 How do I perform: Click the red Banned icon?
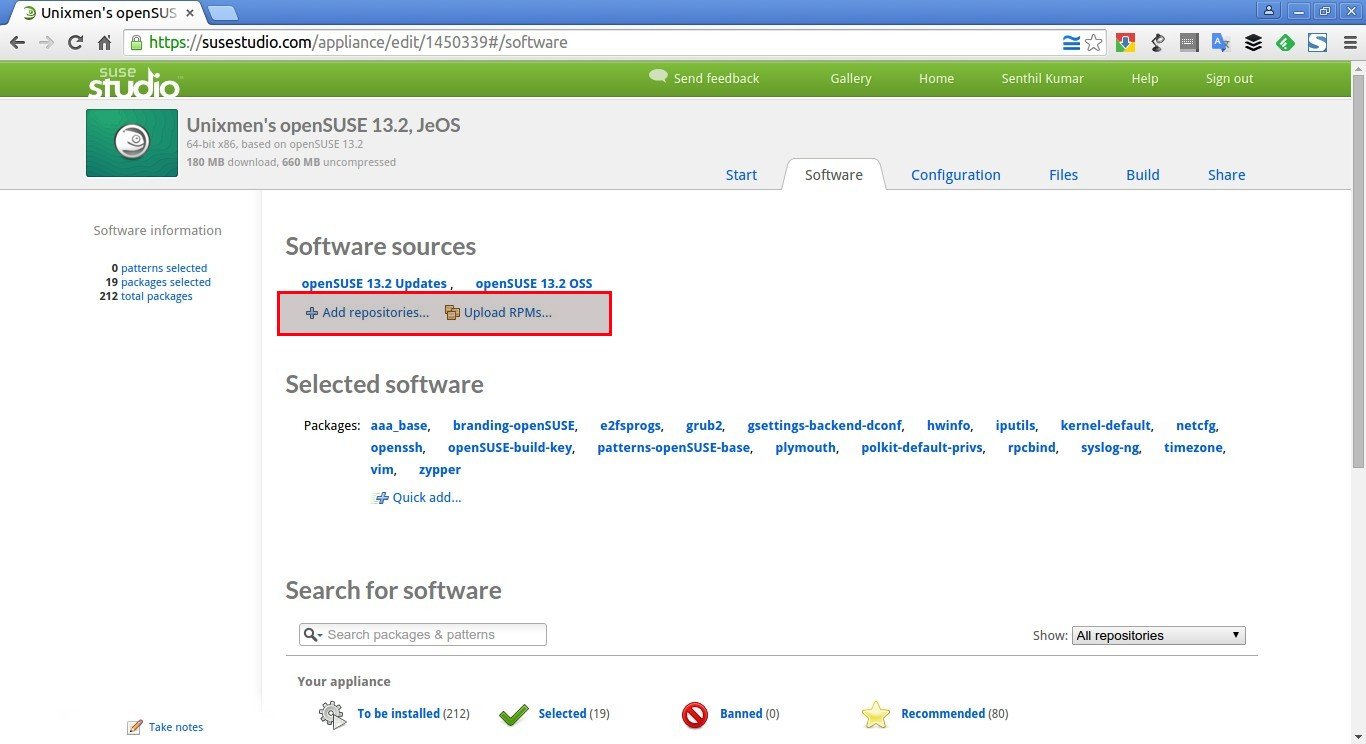click(x=695, y=714)
